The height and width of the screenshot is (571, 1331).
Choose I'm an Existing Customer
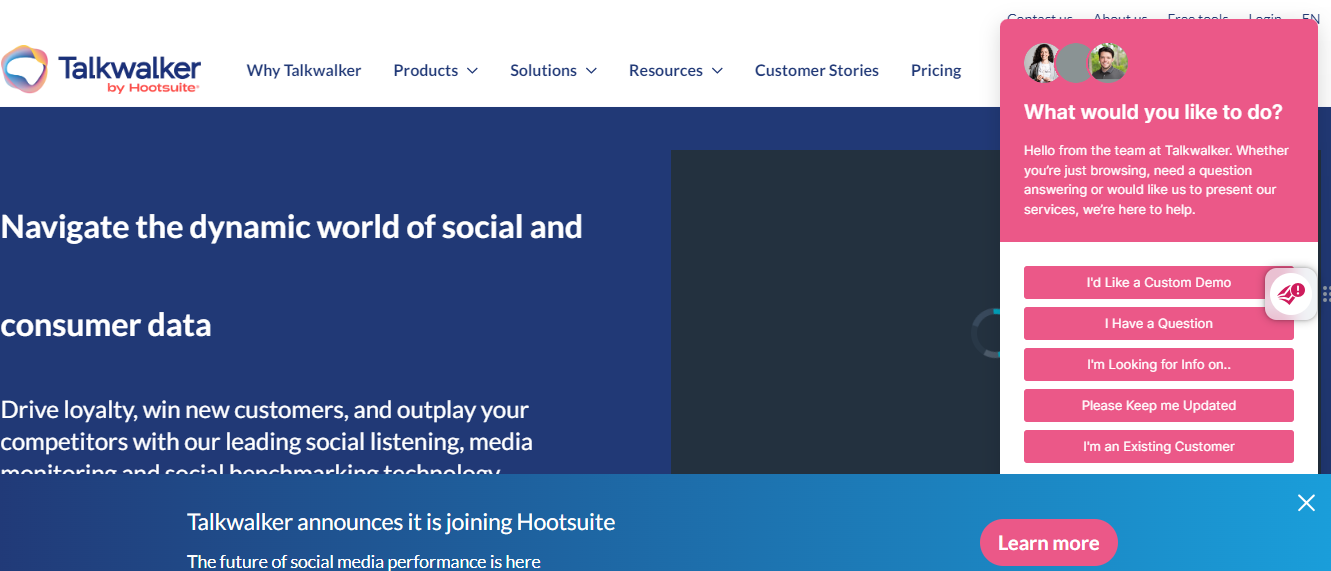1159,447
